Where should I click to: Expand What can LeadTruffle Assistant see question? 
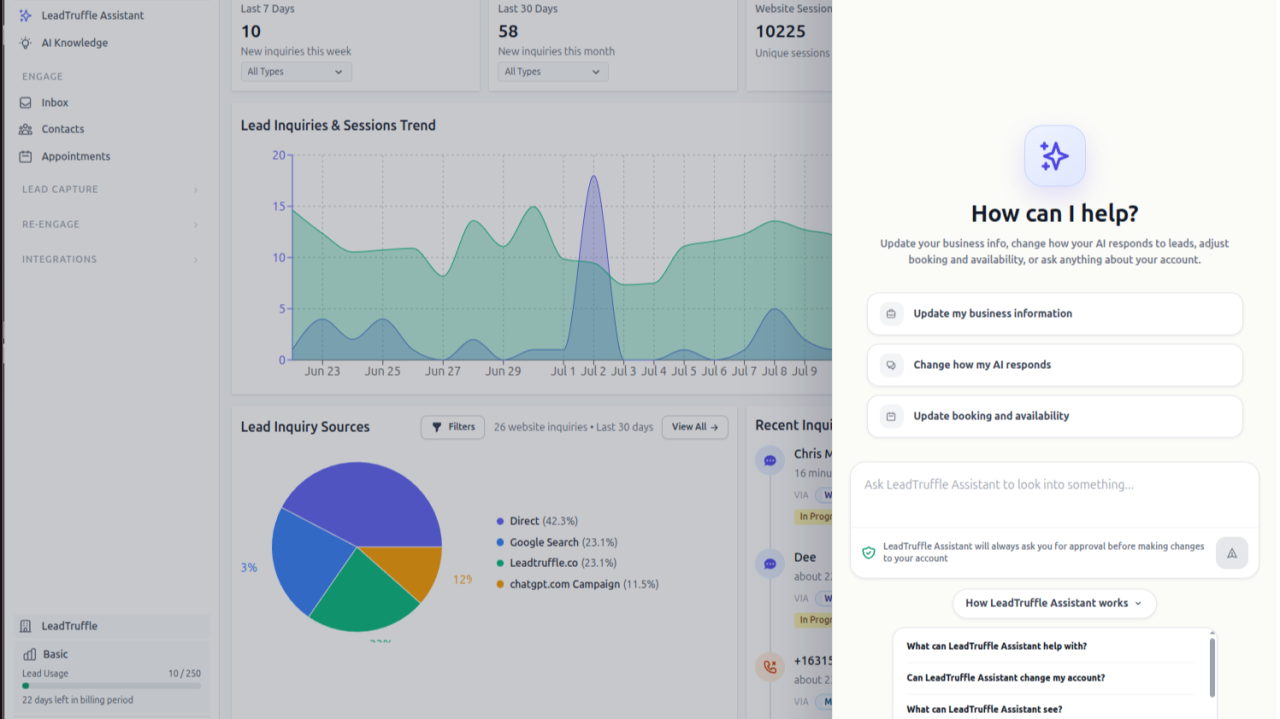[x=1050, y=709]
